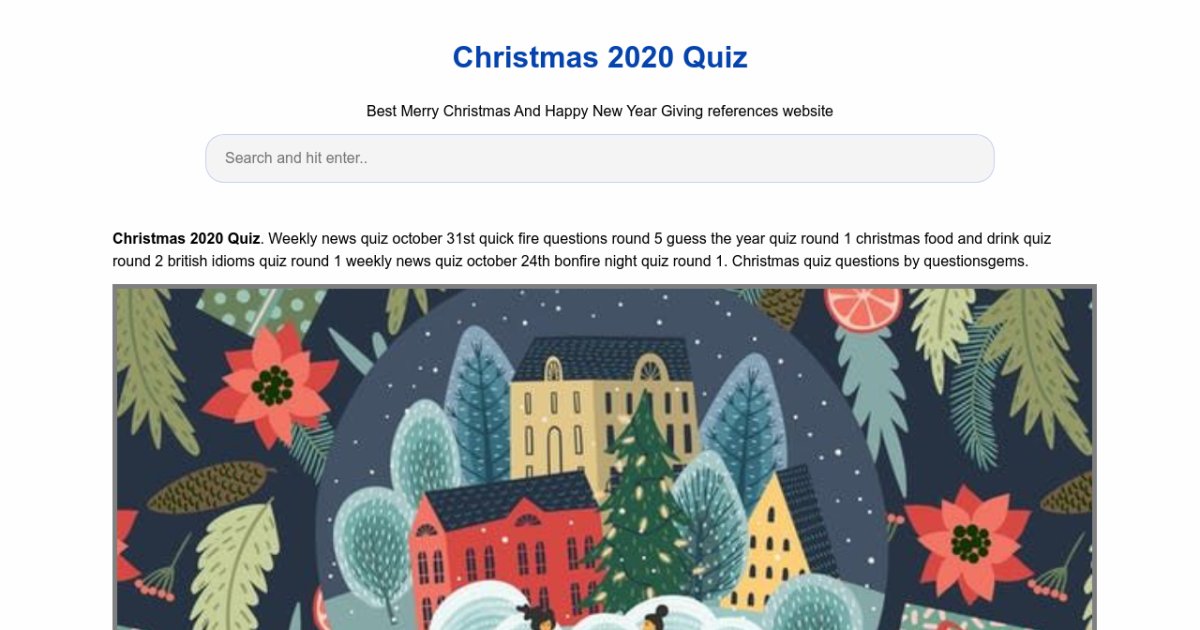Click the orange slice at image top
1200x630 pixels.
(x=863, y=308)
